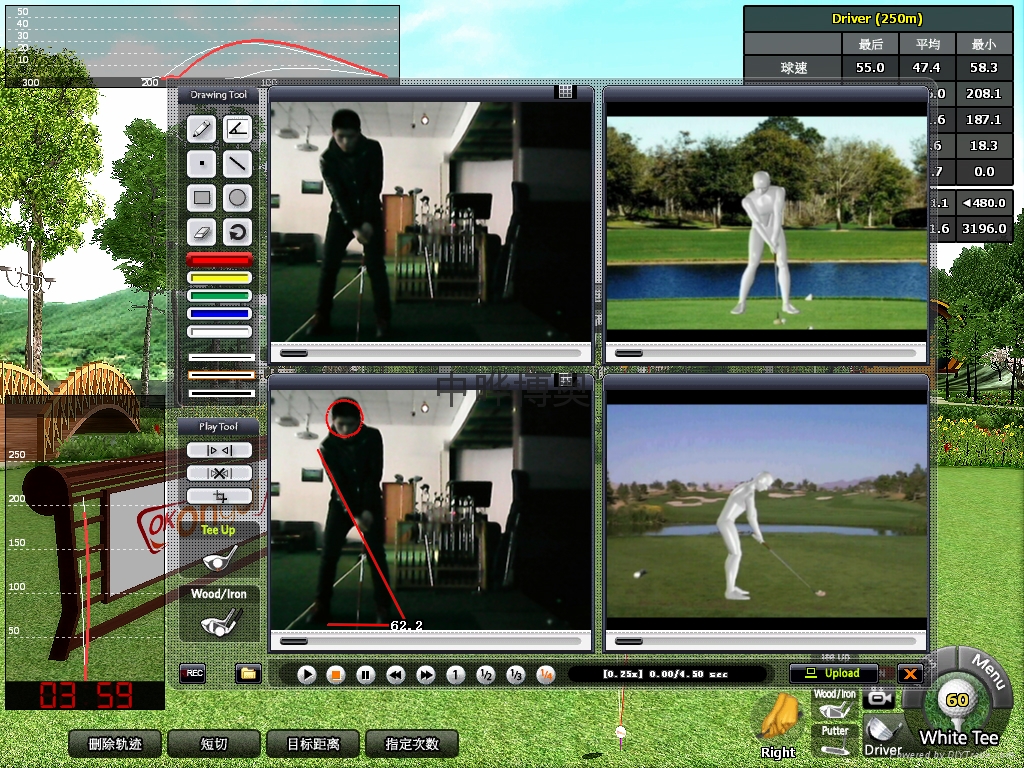
Task: Pick the blue drawing color
Action: pyautogui.click(x=219, y=313)
